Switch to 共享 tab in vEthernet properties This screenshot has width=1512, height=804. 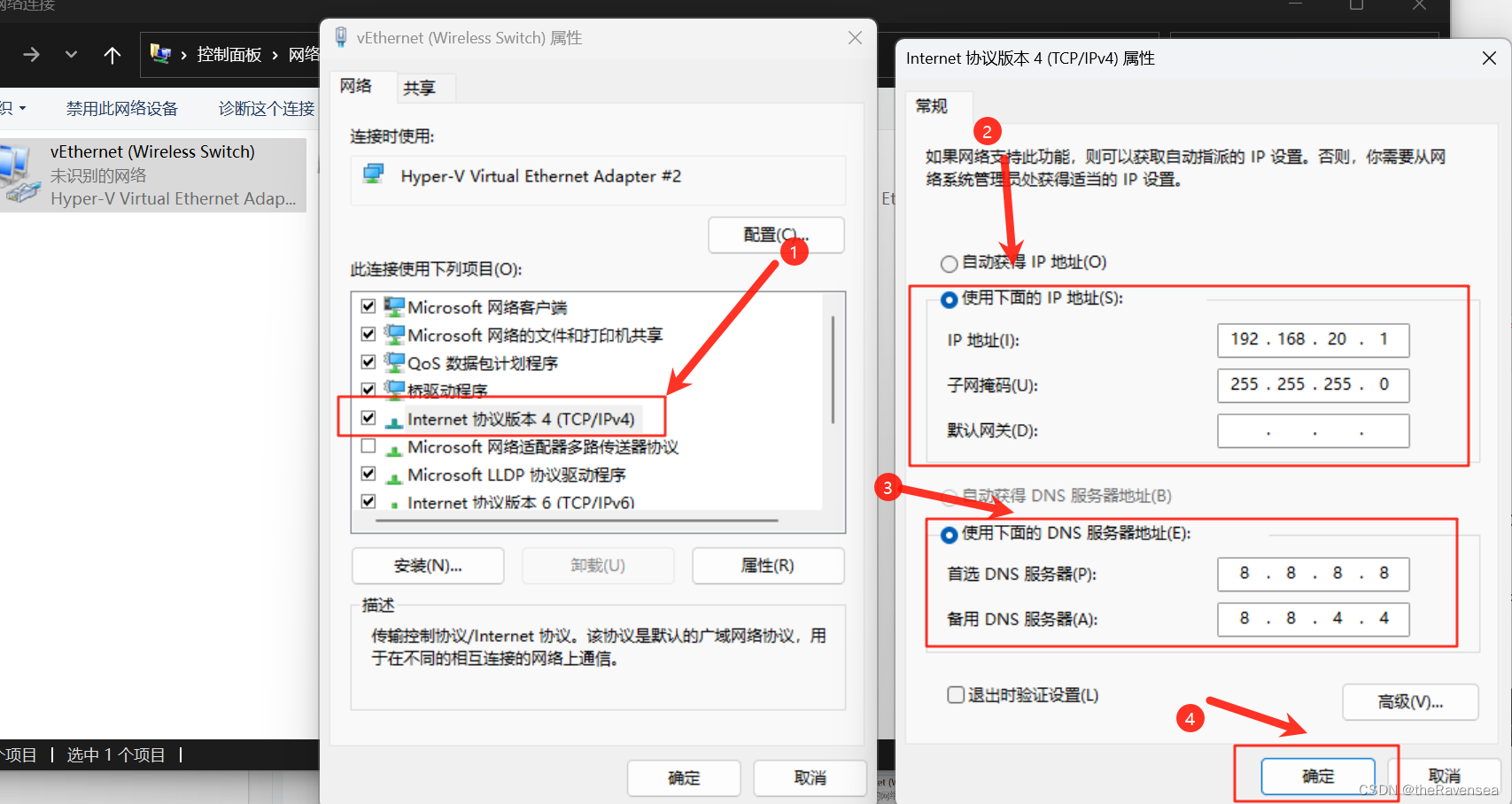420,88
